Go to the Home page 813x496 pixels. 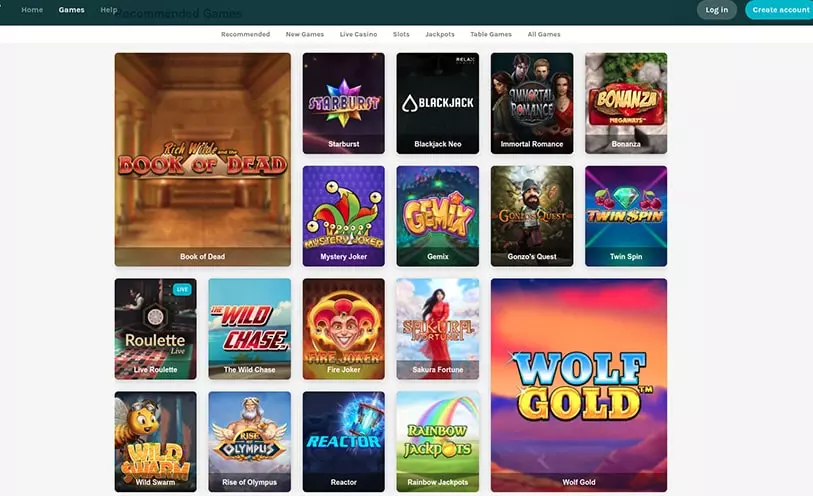click(x=32, y=10)
